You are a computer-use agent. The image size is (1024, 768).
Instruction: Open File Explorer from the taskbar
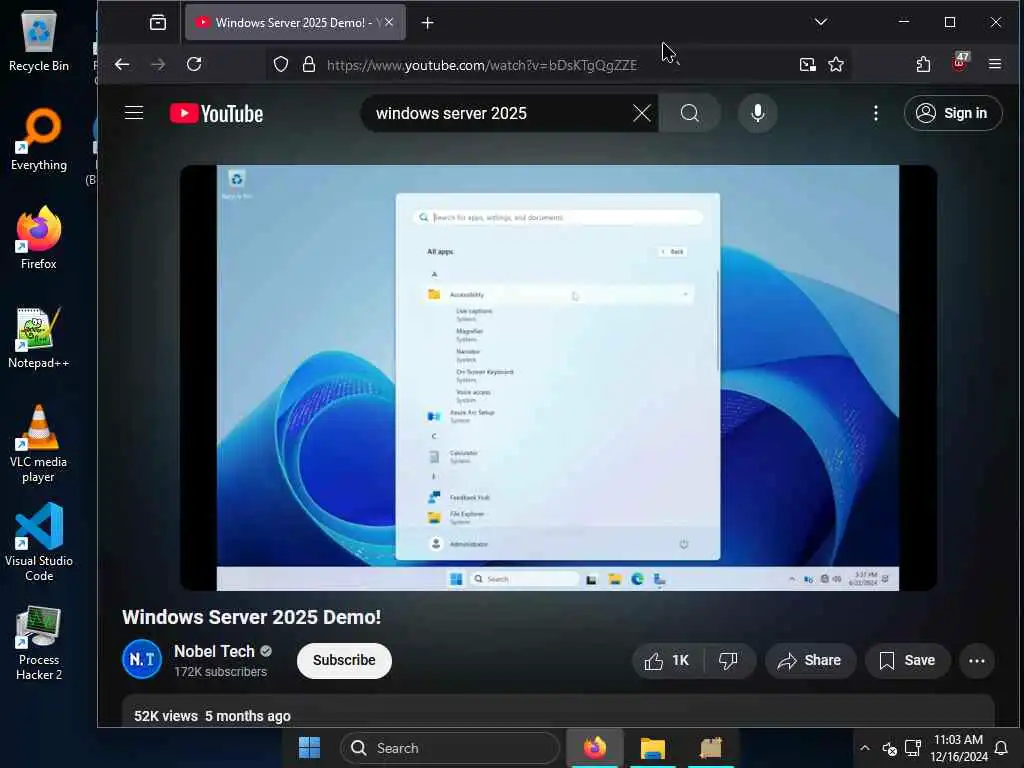click(652, 748)
